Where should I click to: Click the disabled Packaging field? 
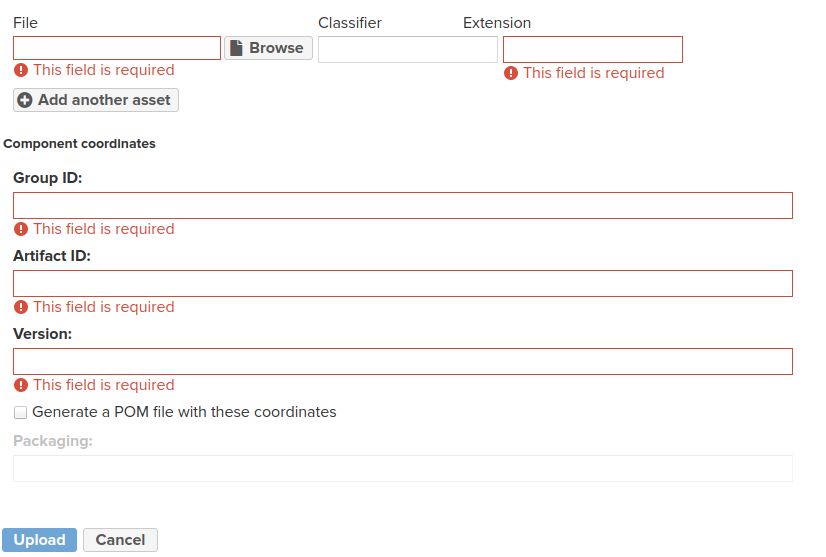click(402, 468)
